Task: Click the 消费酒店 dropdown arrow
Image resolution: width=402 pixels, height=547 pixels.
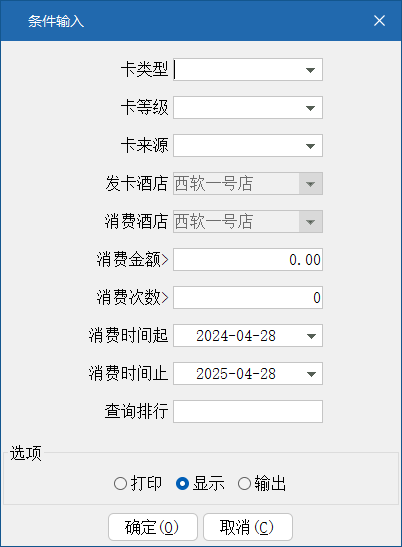Action: pos(310,222)
